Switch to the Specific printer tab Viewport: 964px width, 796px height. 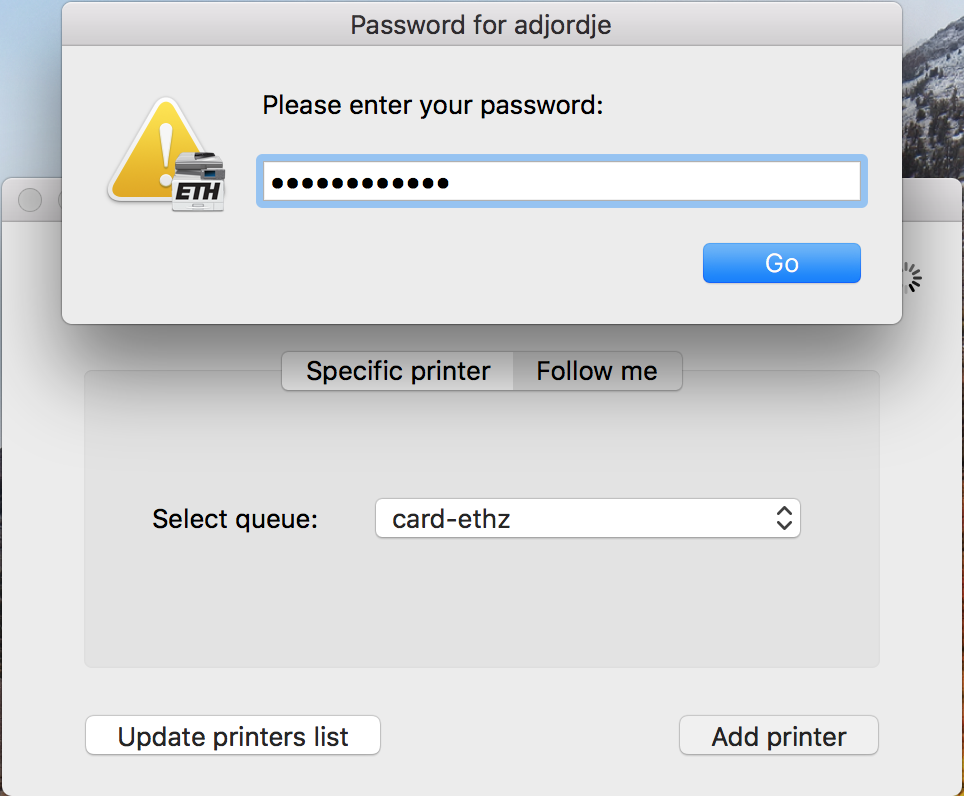point(398,371)
